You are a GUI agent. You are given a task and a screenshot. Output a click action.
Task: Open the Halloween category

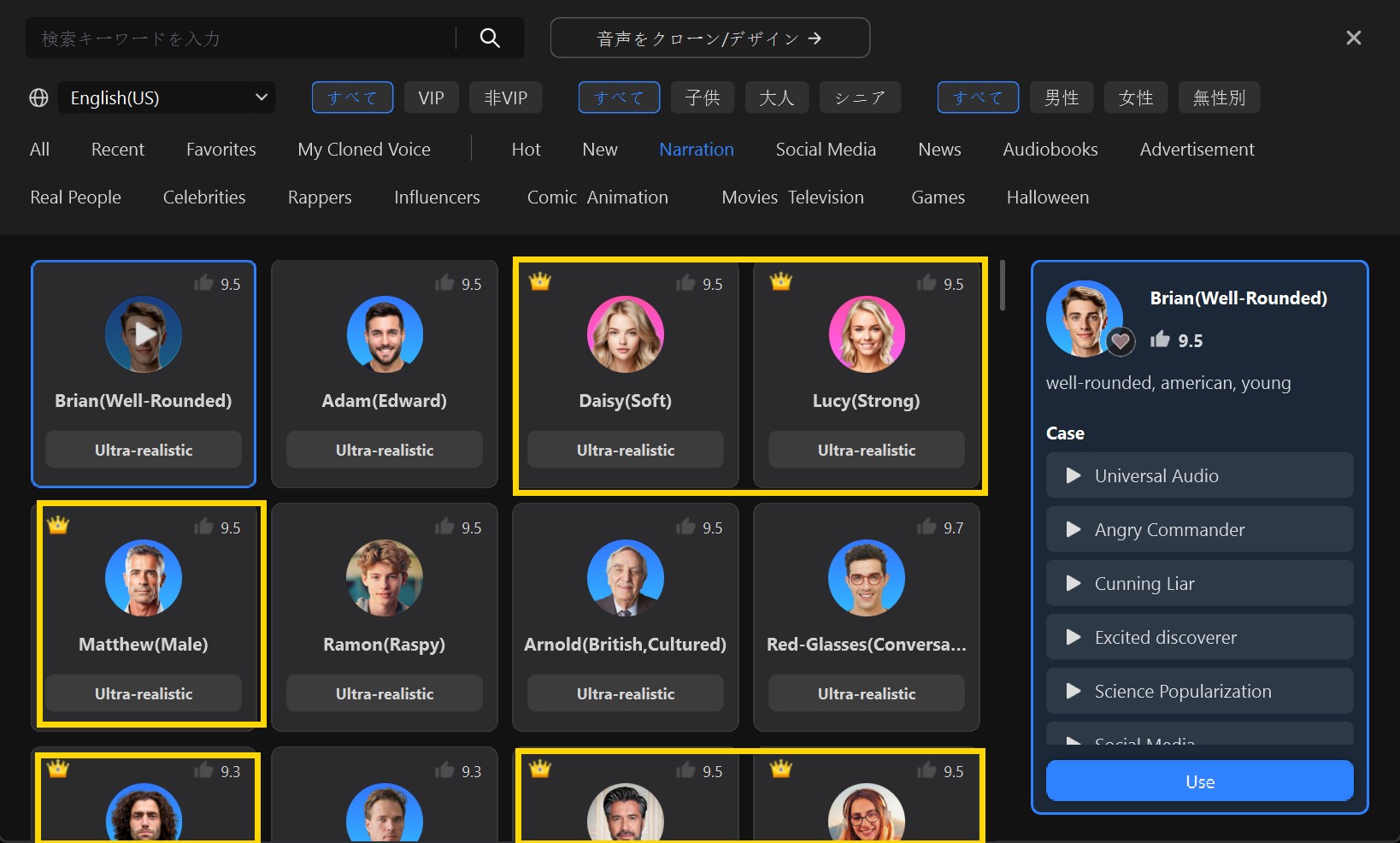(x=1048, y=197)
